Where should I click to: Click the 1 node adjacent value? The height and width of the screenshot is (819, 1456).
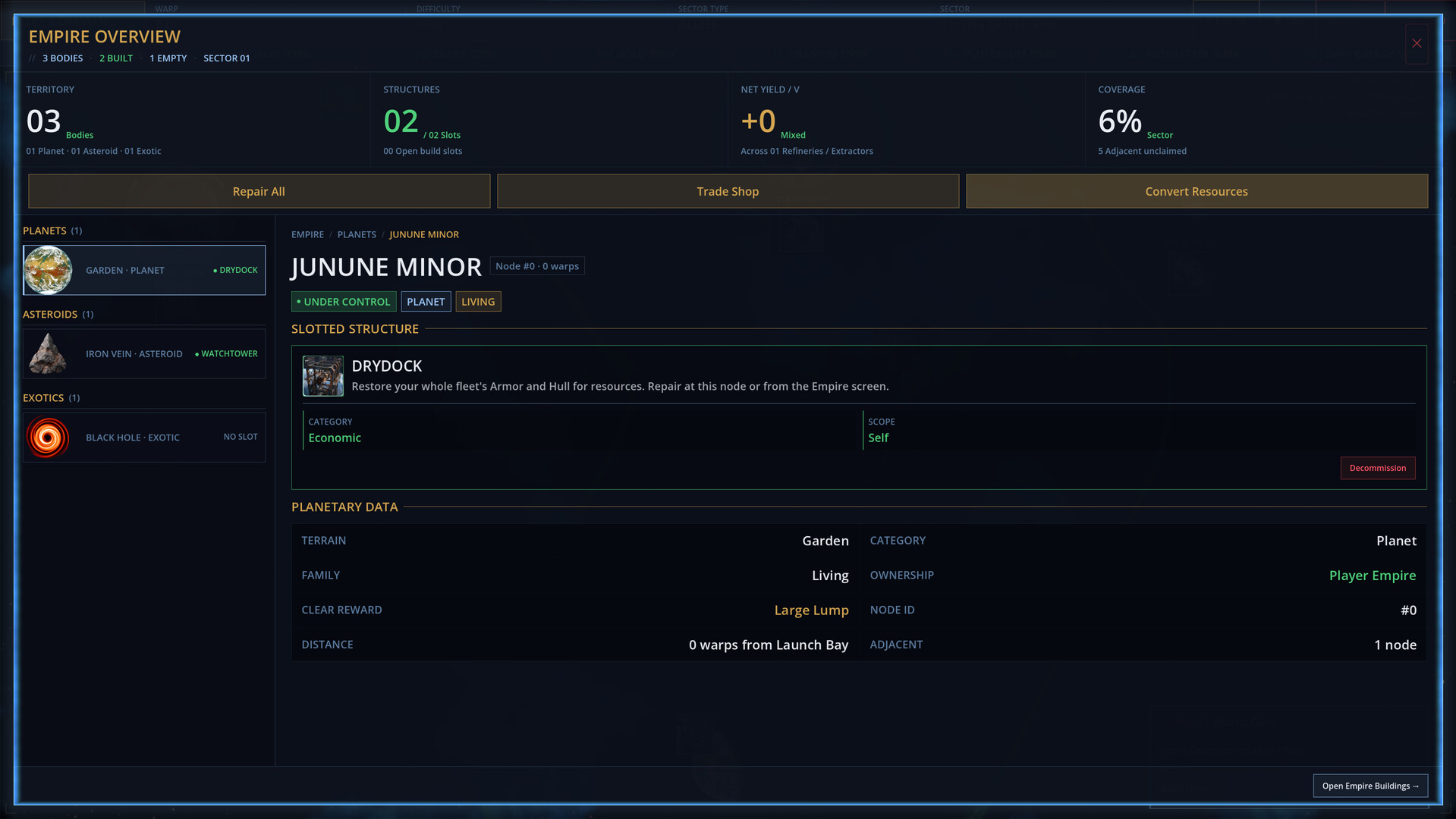[1395, 645]
